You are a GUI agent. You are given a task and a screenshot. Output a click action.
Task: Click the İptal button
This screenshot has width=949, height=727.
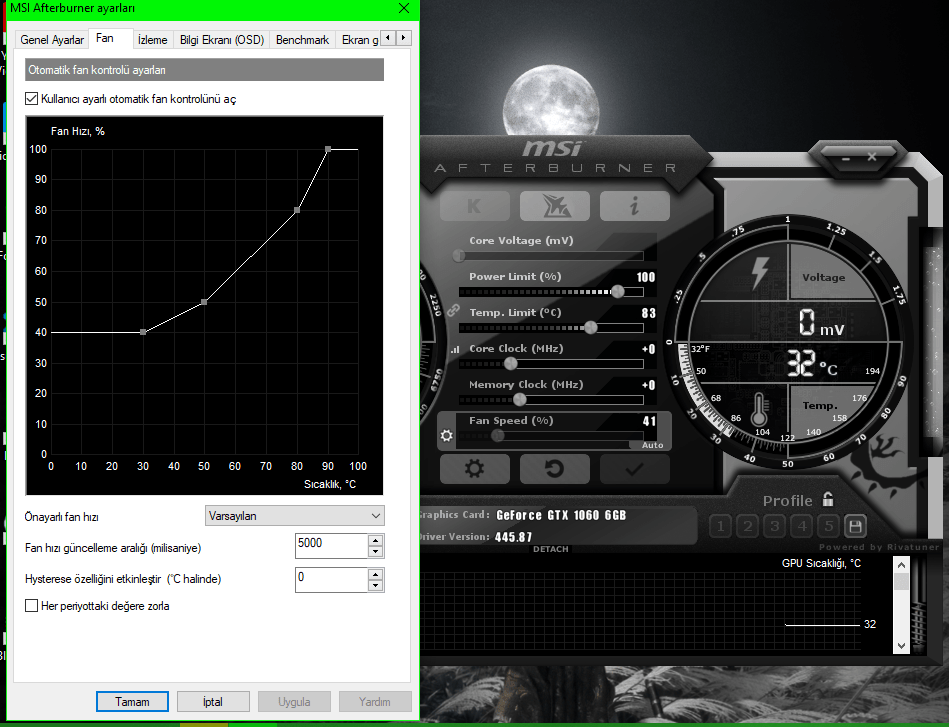coord(213,702)
